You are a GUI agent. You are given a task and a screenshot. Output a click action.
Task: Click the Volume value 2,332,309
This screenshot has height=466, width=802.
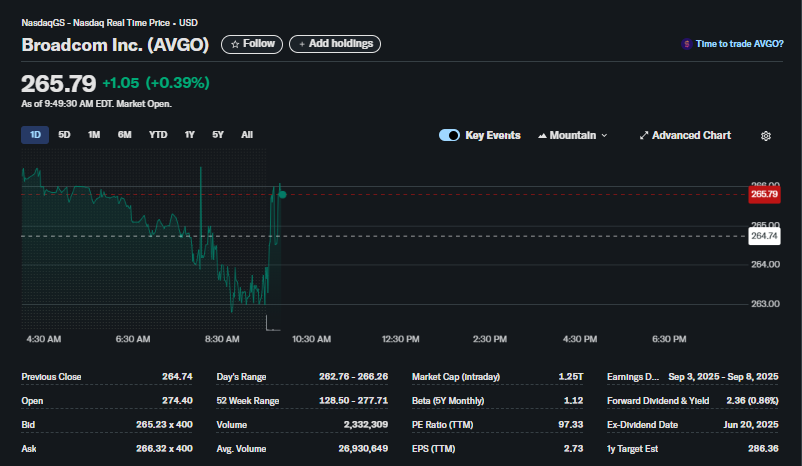(x=366, y=425)
